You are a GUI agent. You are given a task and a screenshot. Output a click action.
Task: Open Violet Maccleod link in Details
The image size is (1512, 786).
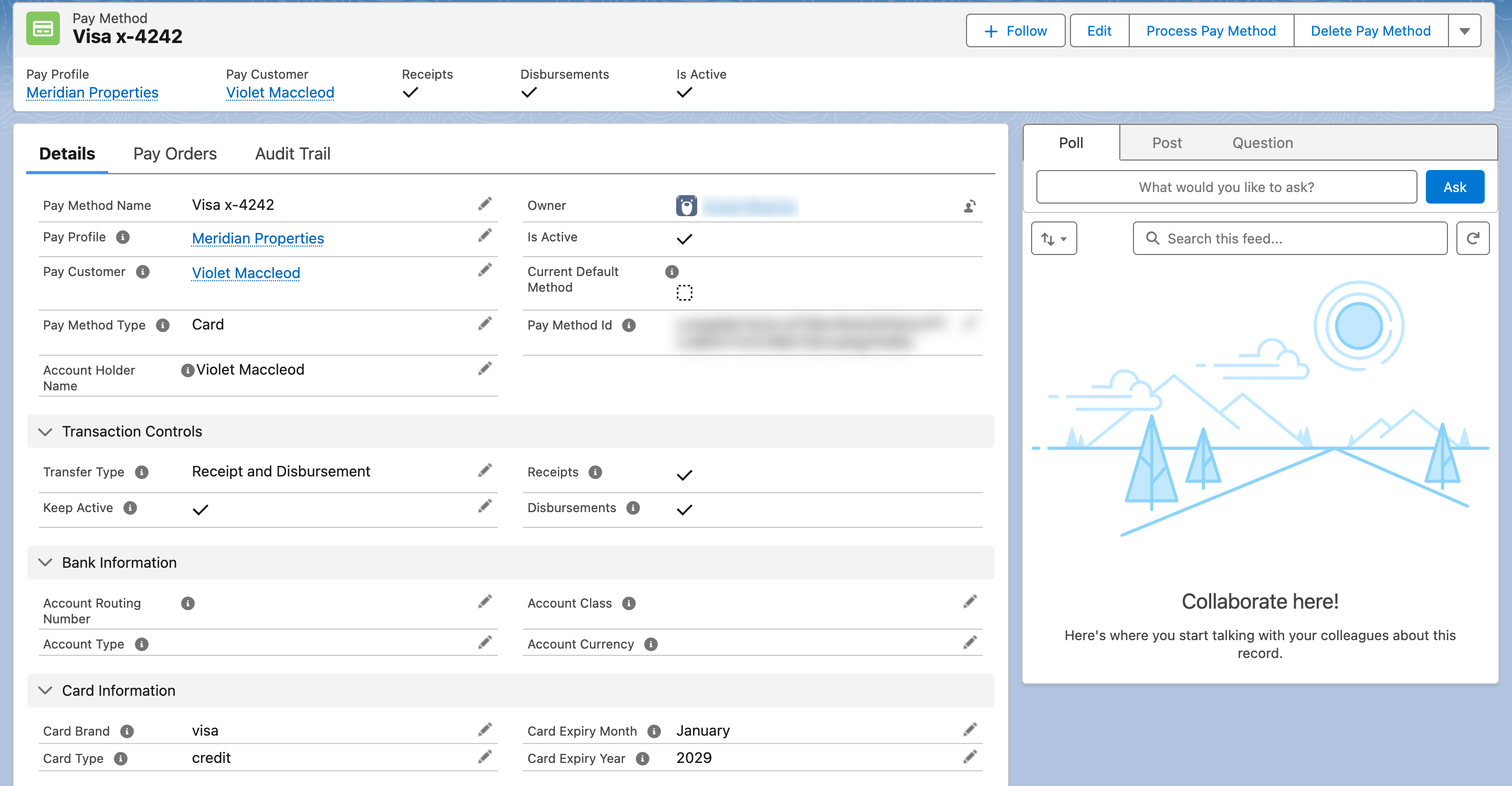click(246, 273)
